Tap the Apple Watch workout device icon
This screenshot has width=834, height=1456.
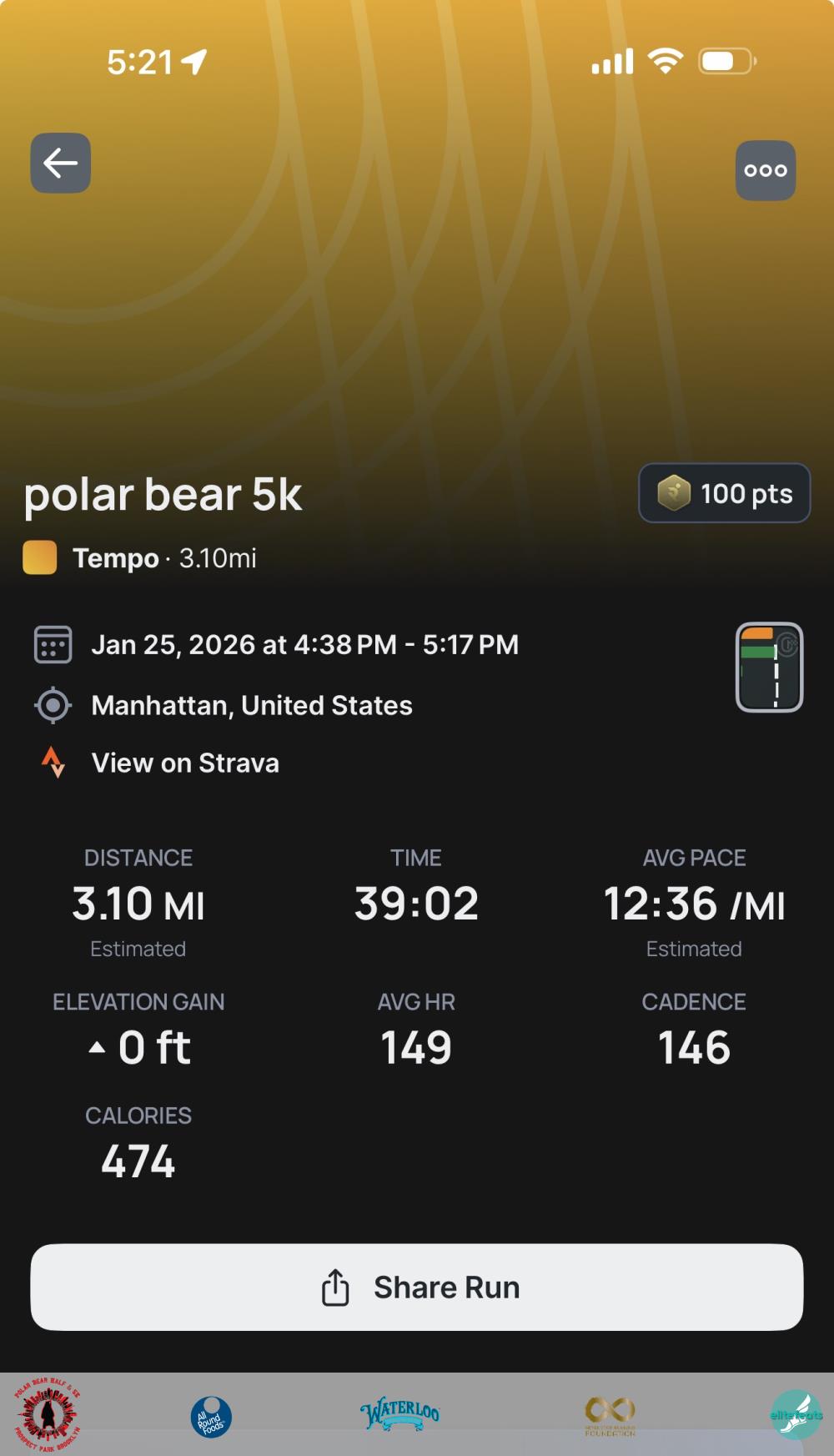point(769,668)
